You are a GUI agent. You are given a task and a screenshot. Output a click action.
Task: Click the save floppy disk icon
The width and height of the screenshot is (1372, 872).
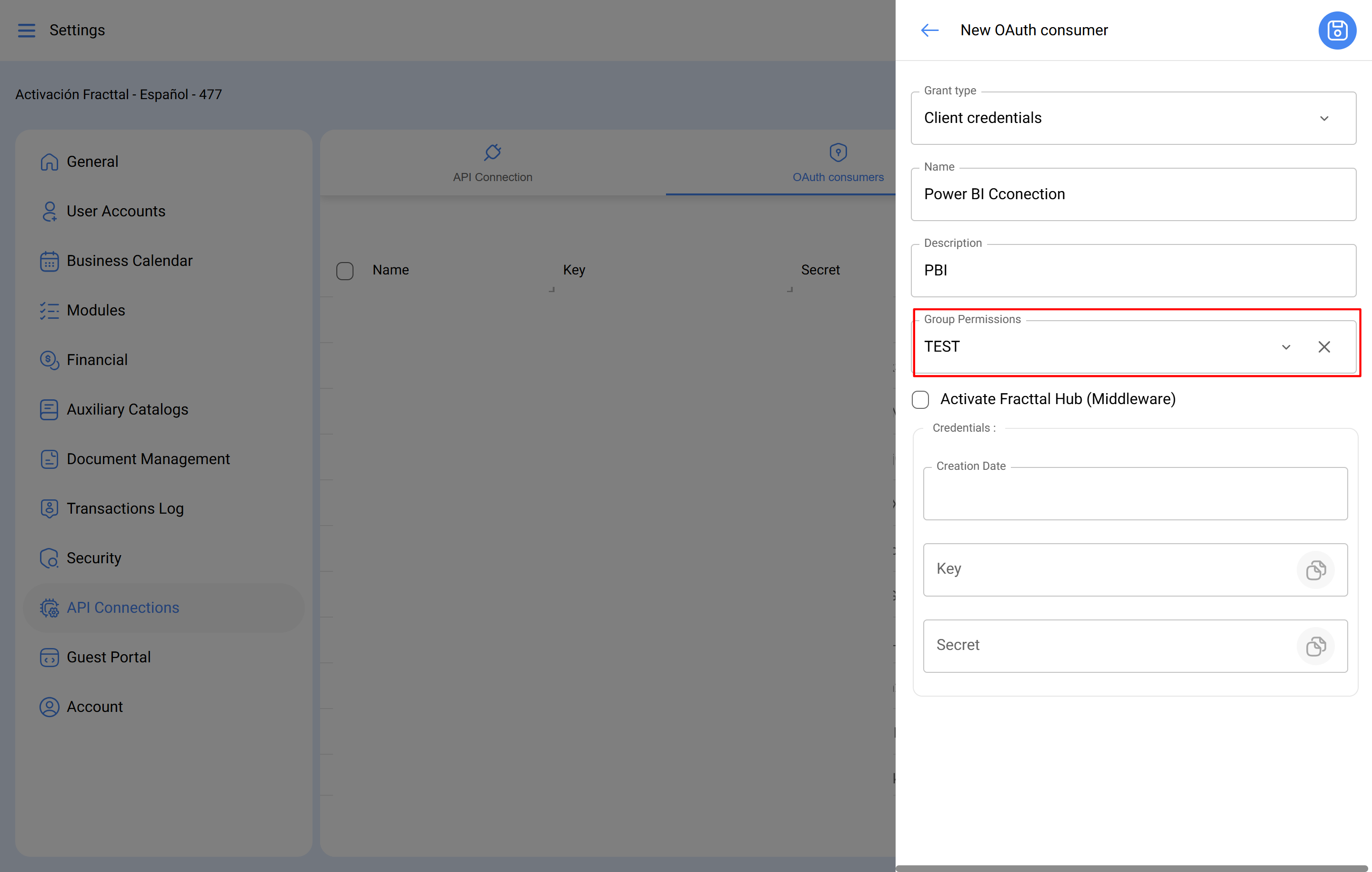click(x=1337, y=30)
